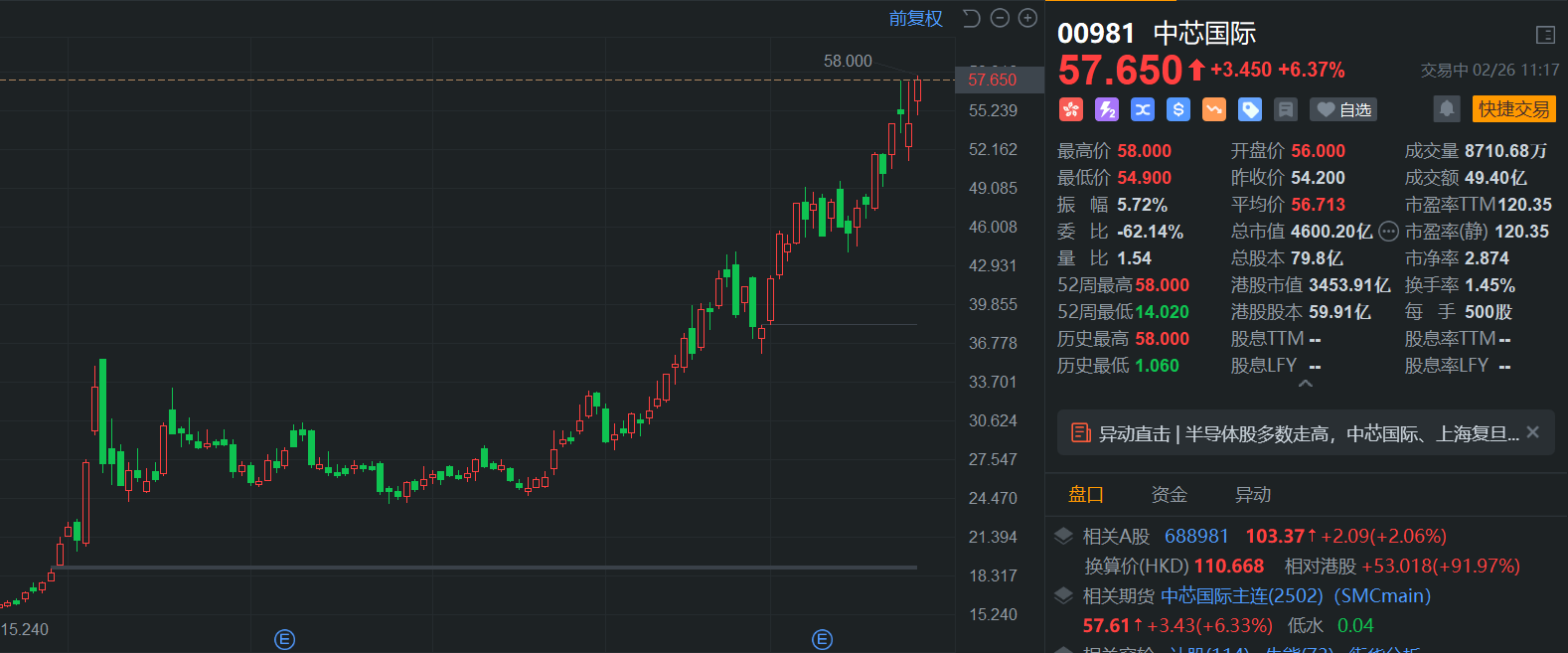Open the gray notes bookmark icon
Screen dimensions: 1568x653
1286,109
